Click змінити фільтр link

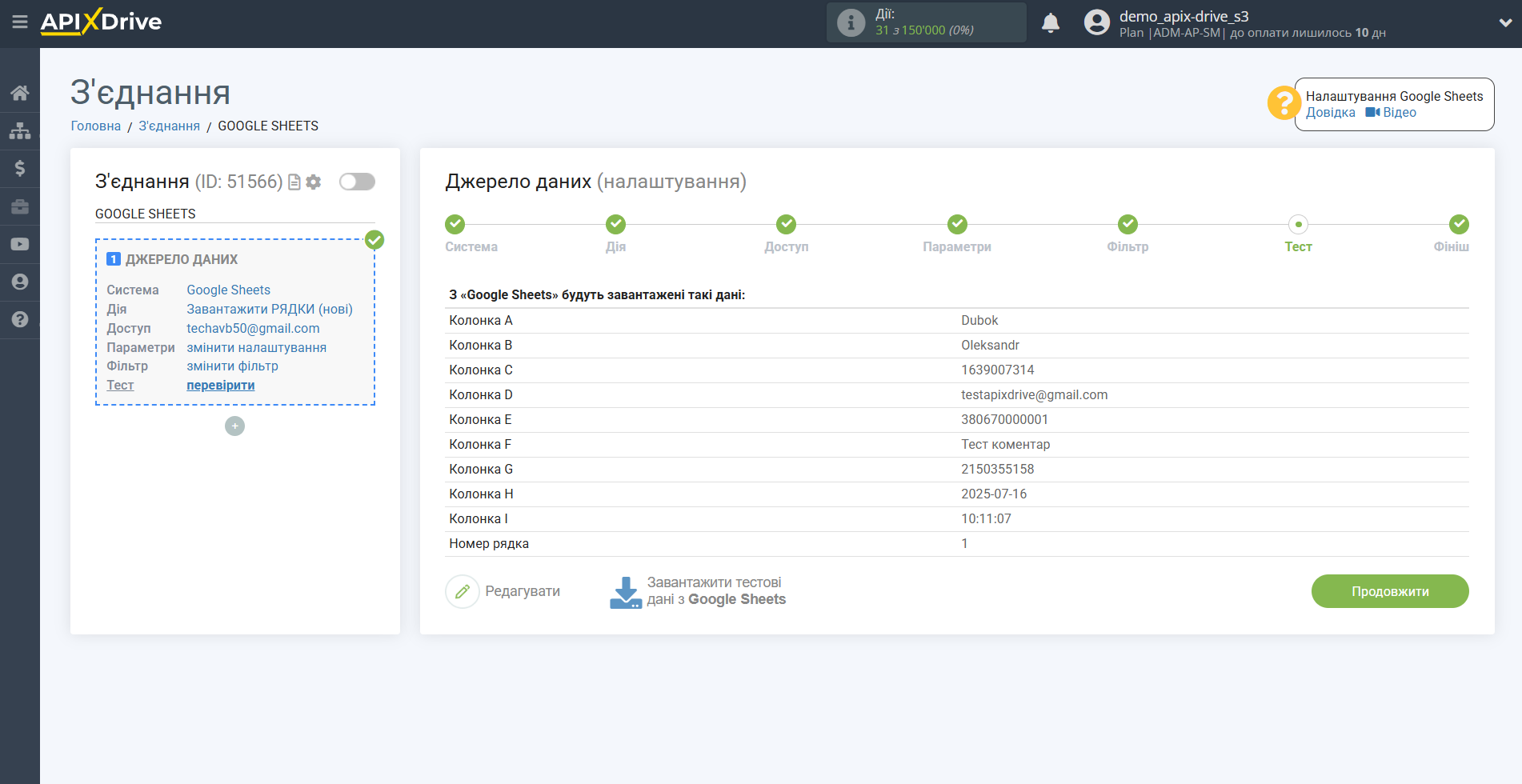tap(233, 366)
